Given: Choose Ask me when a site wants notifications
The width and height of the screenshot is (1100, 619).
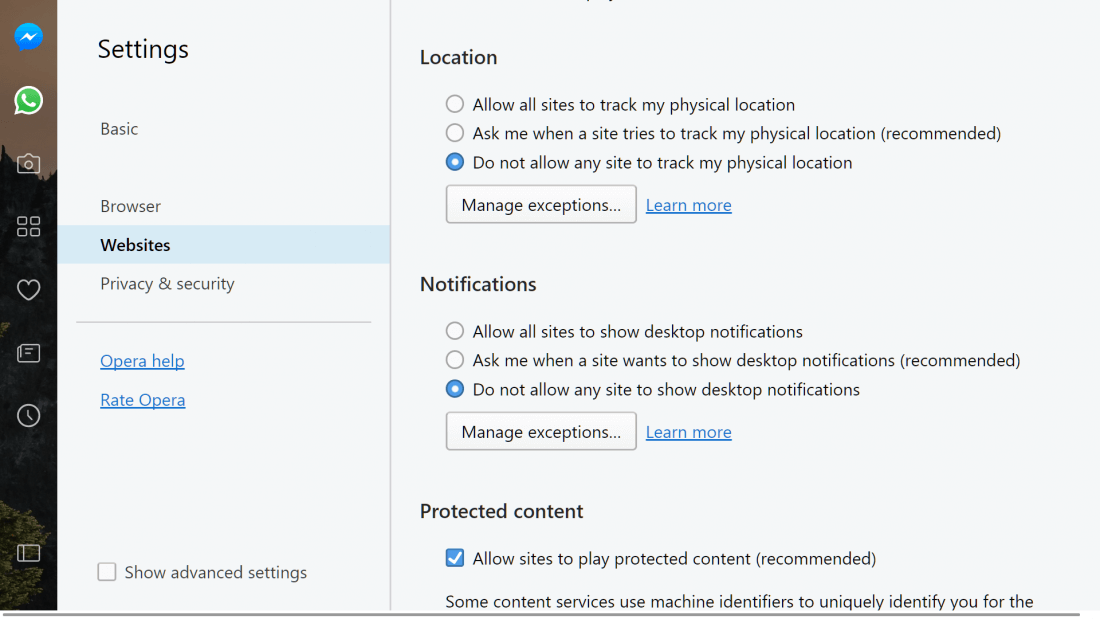Looking at the screenshot, I should 455,360.
